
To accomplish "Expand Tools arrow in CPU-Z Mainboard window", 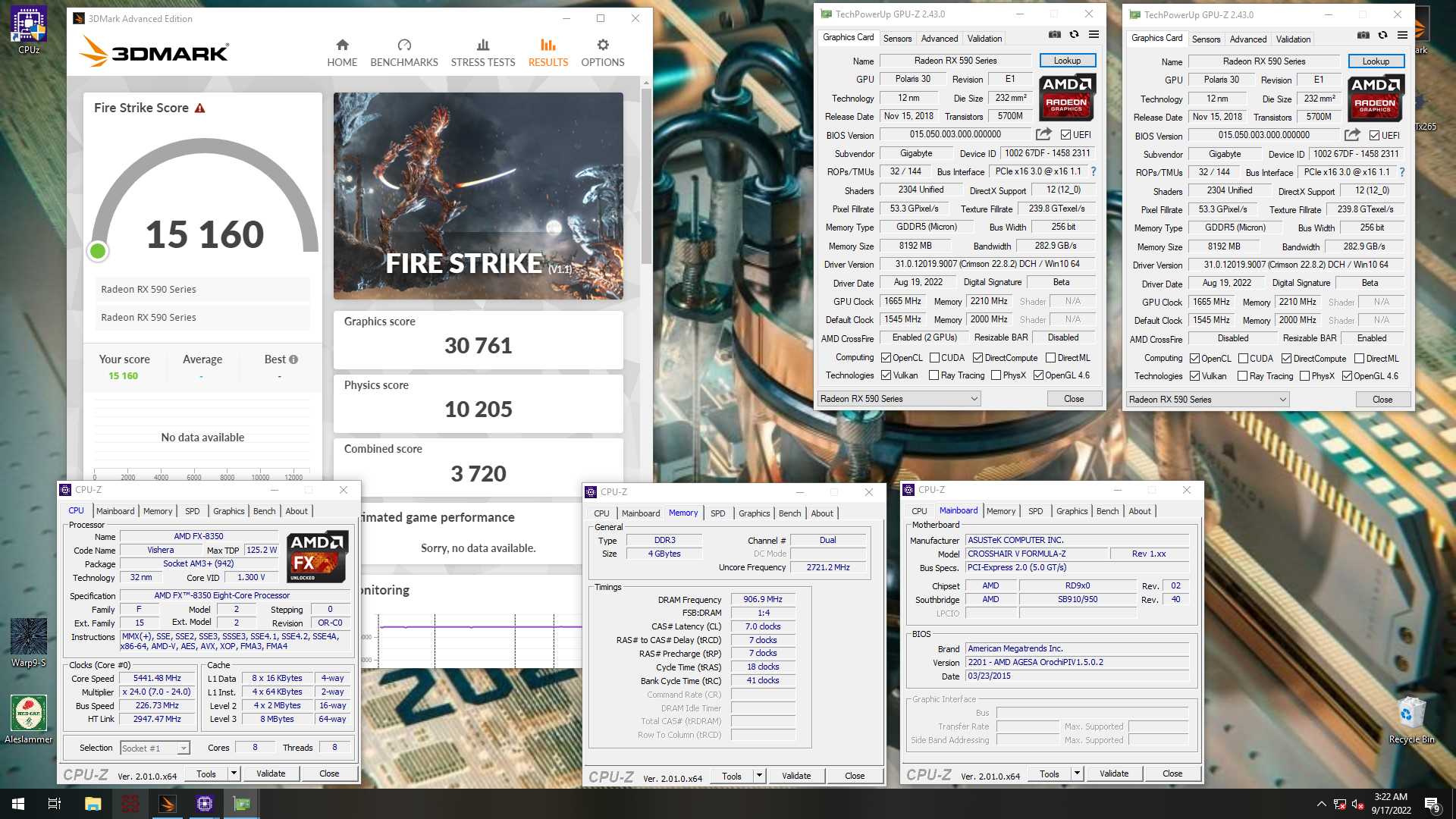I will [1077, 773].
